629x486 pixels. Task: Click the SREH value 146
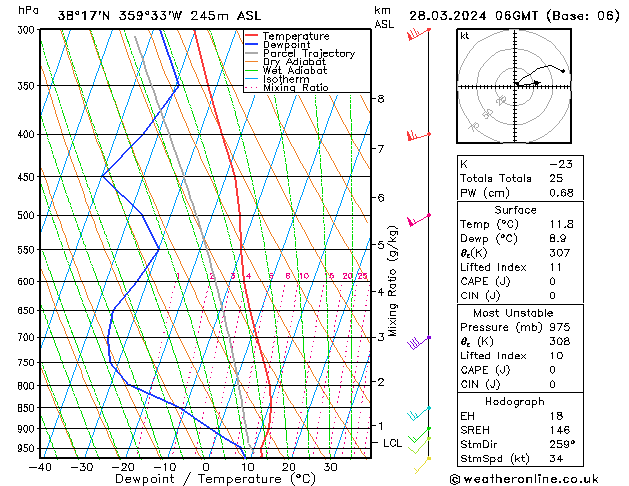[560, 430]
